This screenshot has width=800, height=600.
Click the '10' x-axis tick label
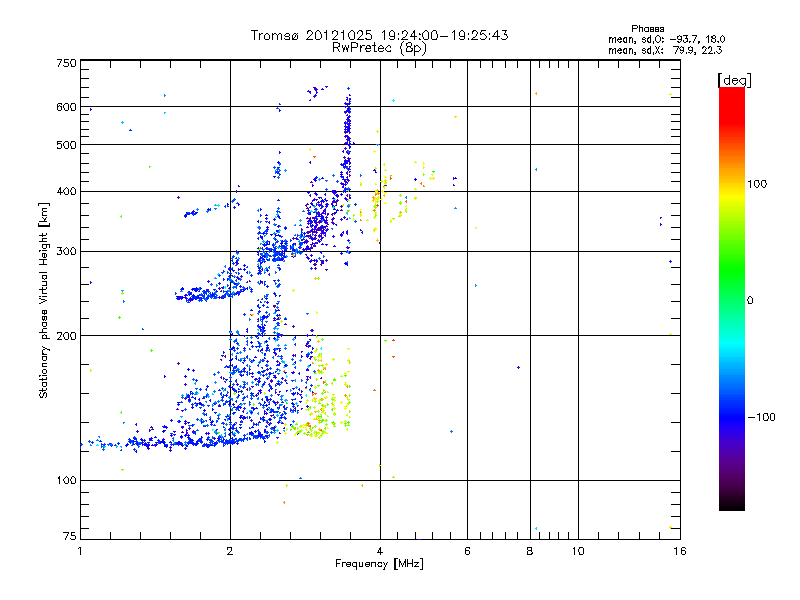pos(578,551)
